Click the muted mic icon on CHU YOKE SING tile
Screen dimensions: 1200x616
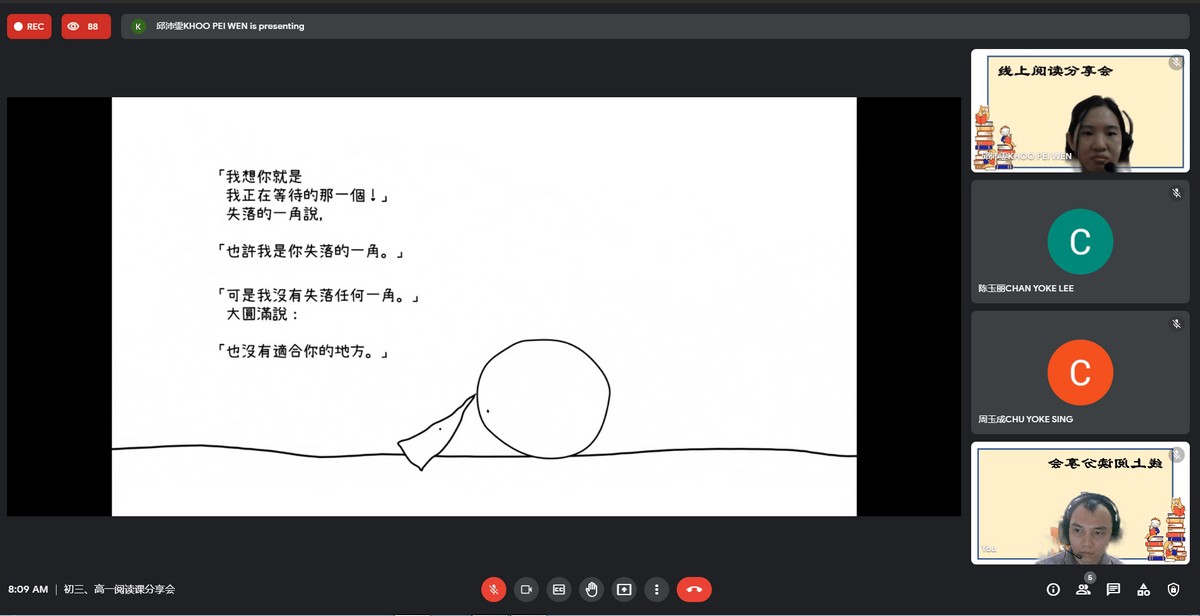point(1176,324)
